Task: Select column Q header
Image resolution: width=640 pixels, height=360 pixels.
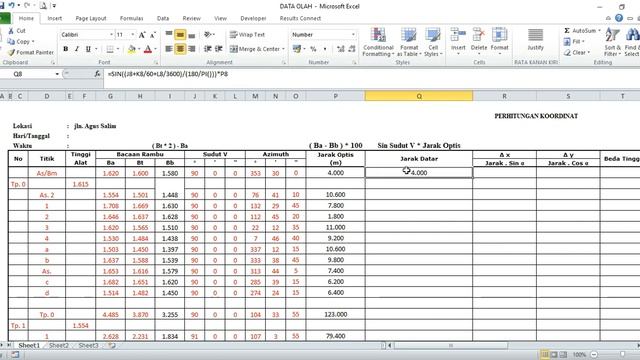Action: pyautogui.click(x=419, y=96)
